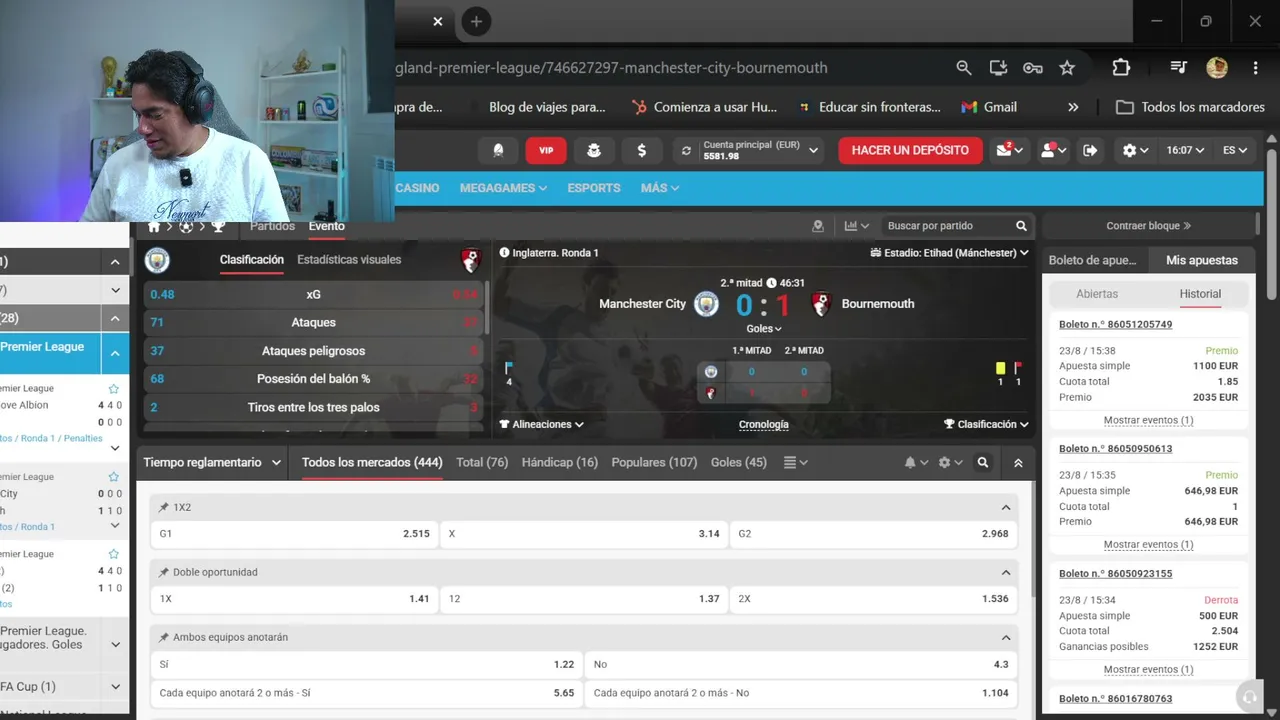Click the mascot icon next to VIP
The width and height of the screenshot is (1280, 720).
pos(594,150)
